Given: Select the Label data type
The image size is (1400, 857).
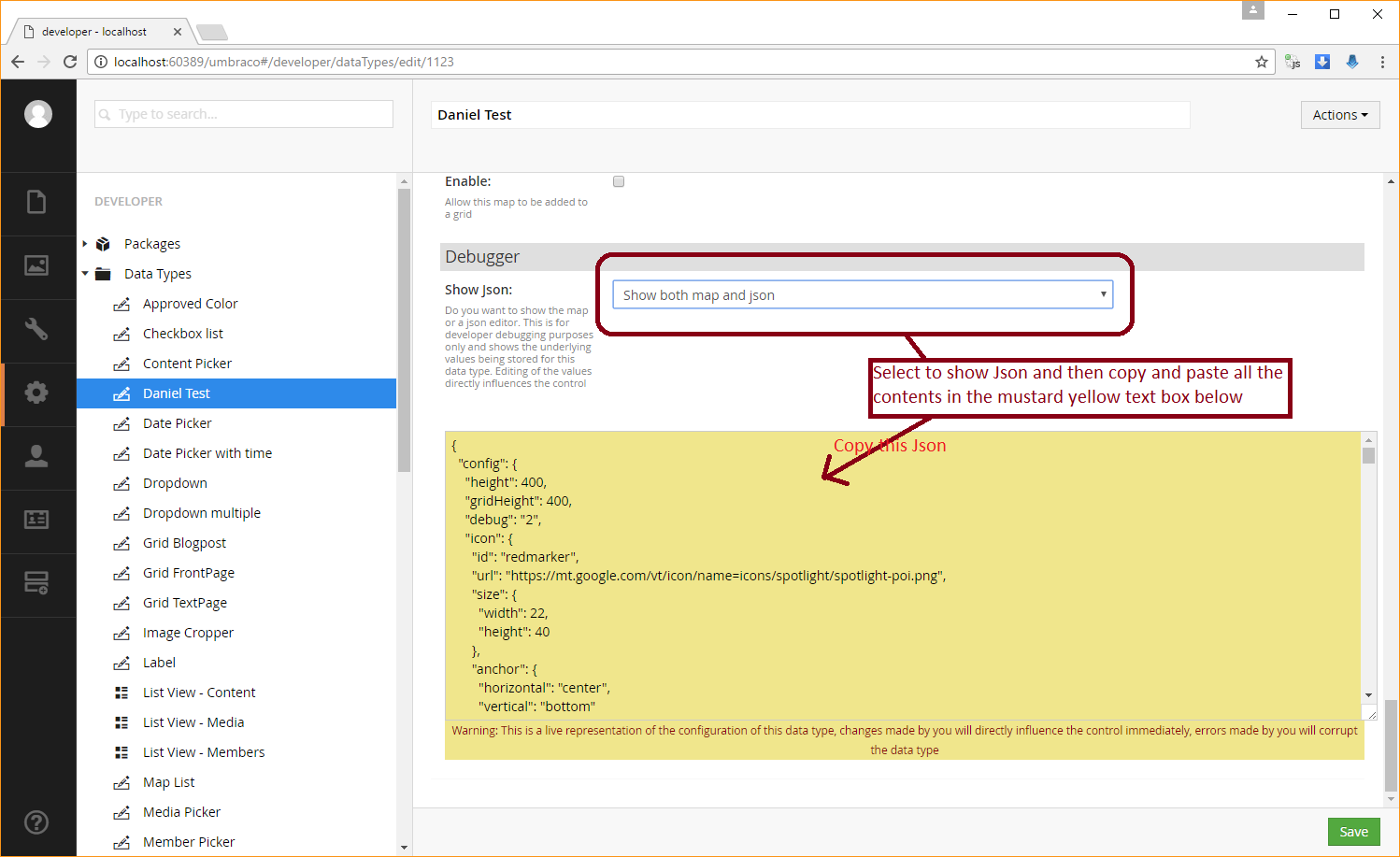Looking at the screenshot, I should click(x=159, y=663).
